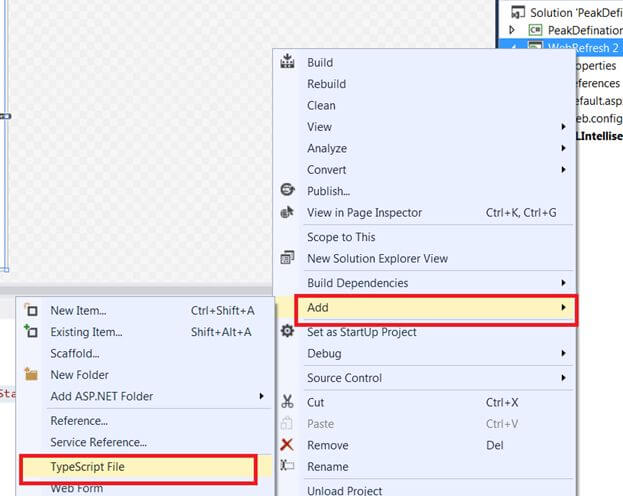Open the Build Dependencies submenu arrow
The height and width of the screenshot is (496, 623).
(563, 283)
